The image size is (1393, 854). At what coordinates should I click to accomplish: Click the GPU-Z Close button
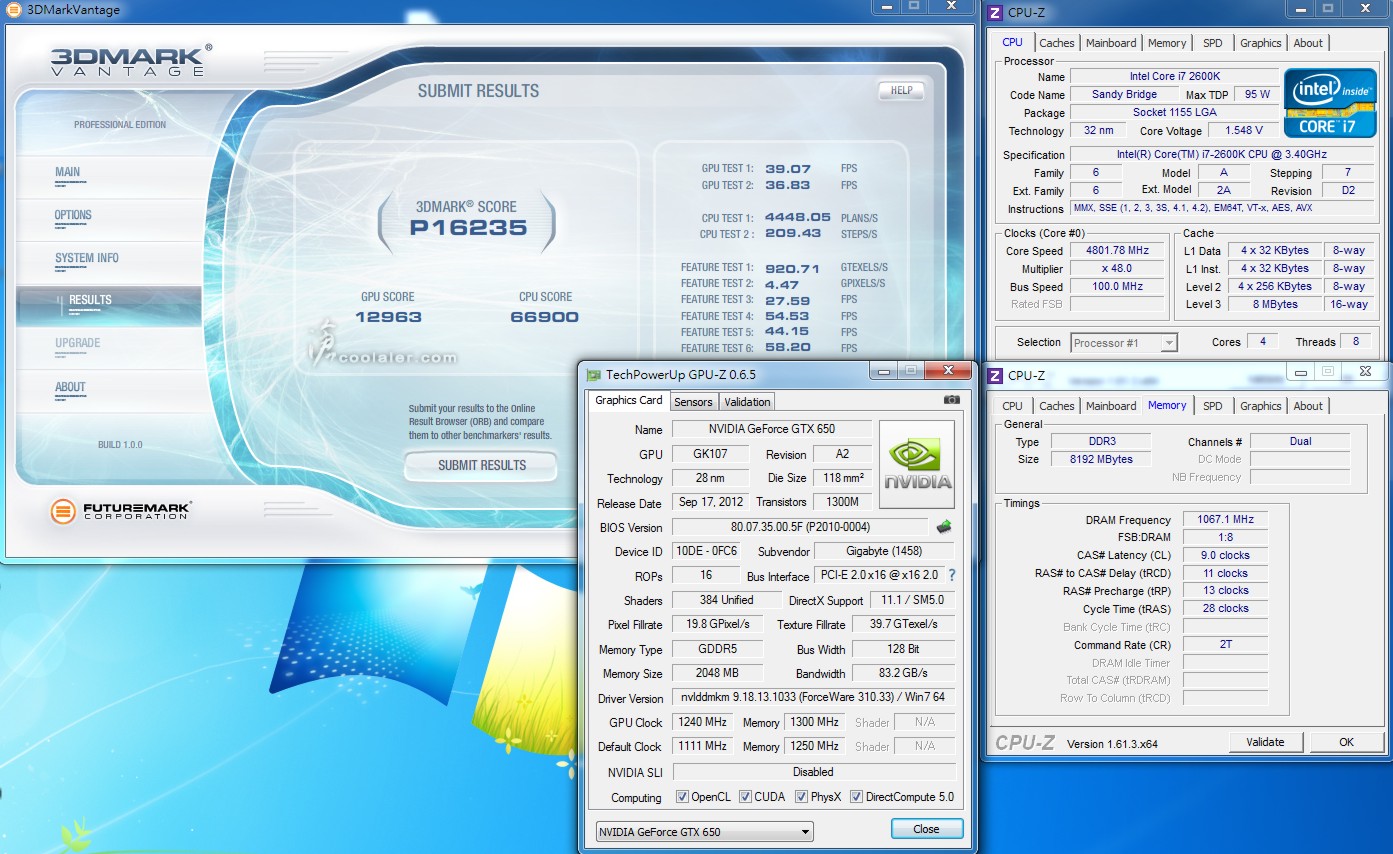(927, 829)
